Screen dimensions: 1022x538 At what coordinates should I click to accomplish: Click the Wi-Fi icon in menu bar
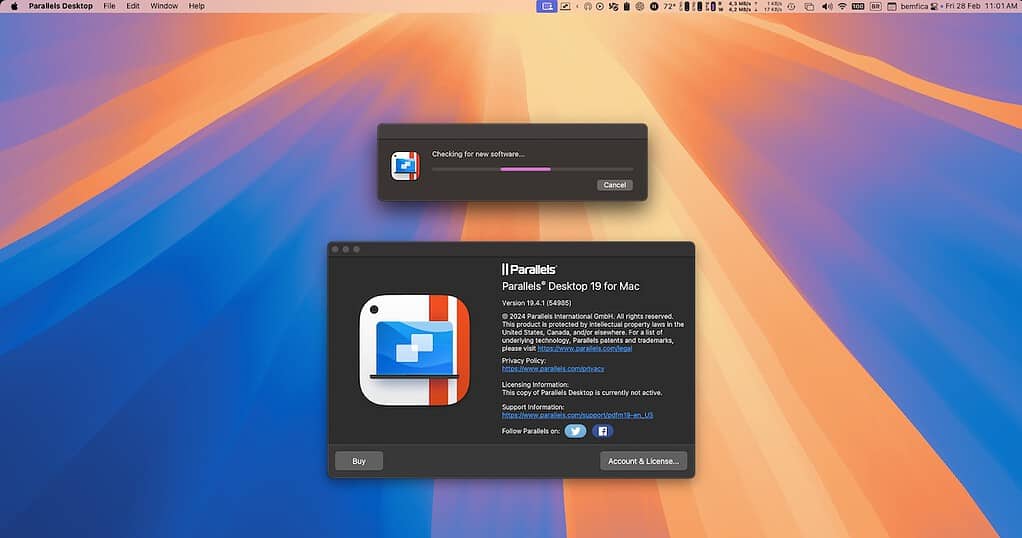click(x=842, y=6)
